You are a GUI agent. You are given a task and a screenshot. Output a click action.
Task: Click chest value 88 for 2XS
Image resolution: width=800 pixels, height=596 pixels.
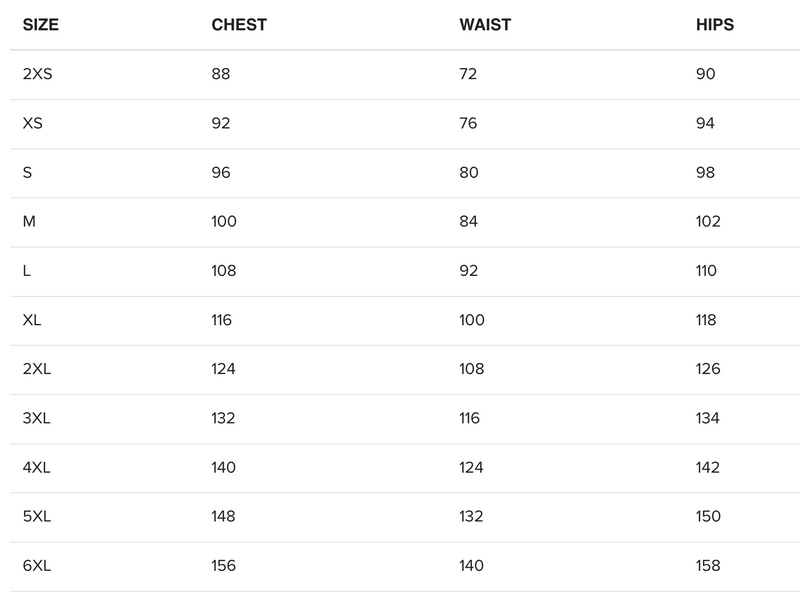[221, 74]
